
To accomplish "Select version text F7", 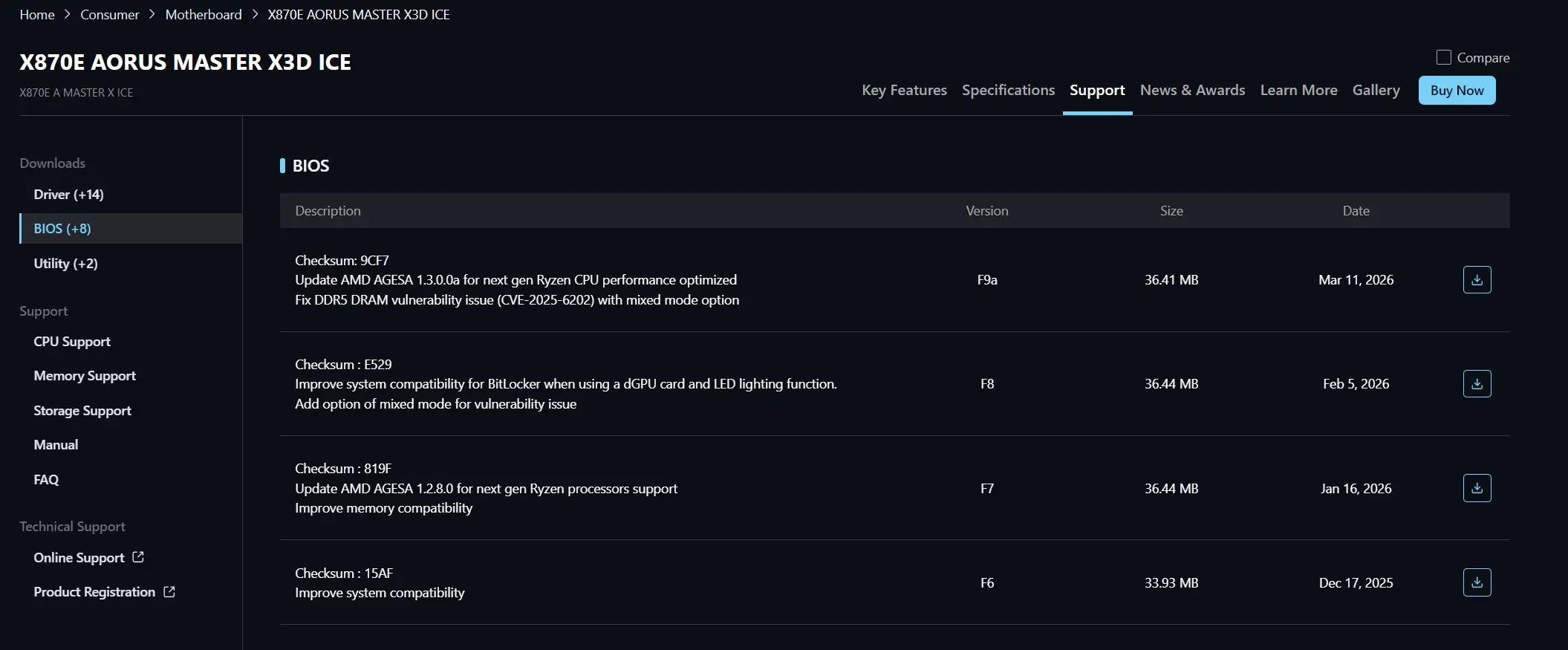I will pyautogui.click(x=987, y=489).
